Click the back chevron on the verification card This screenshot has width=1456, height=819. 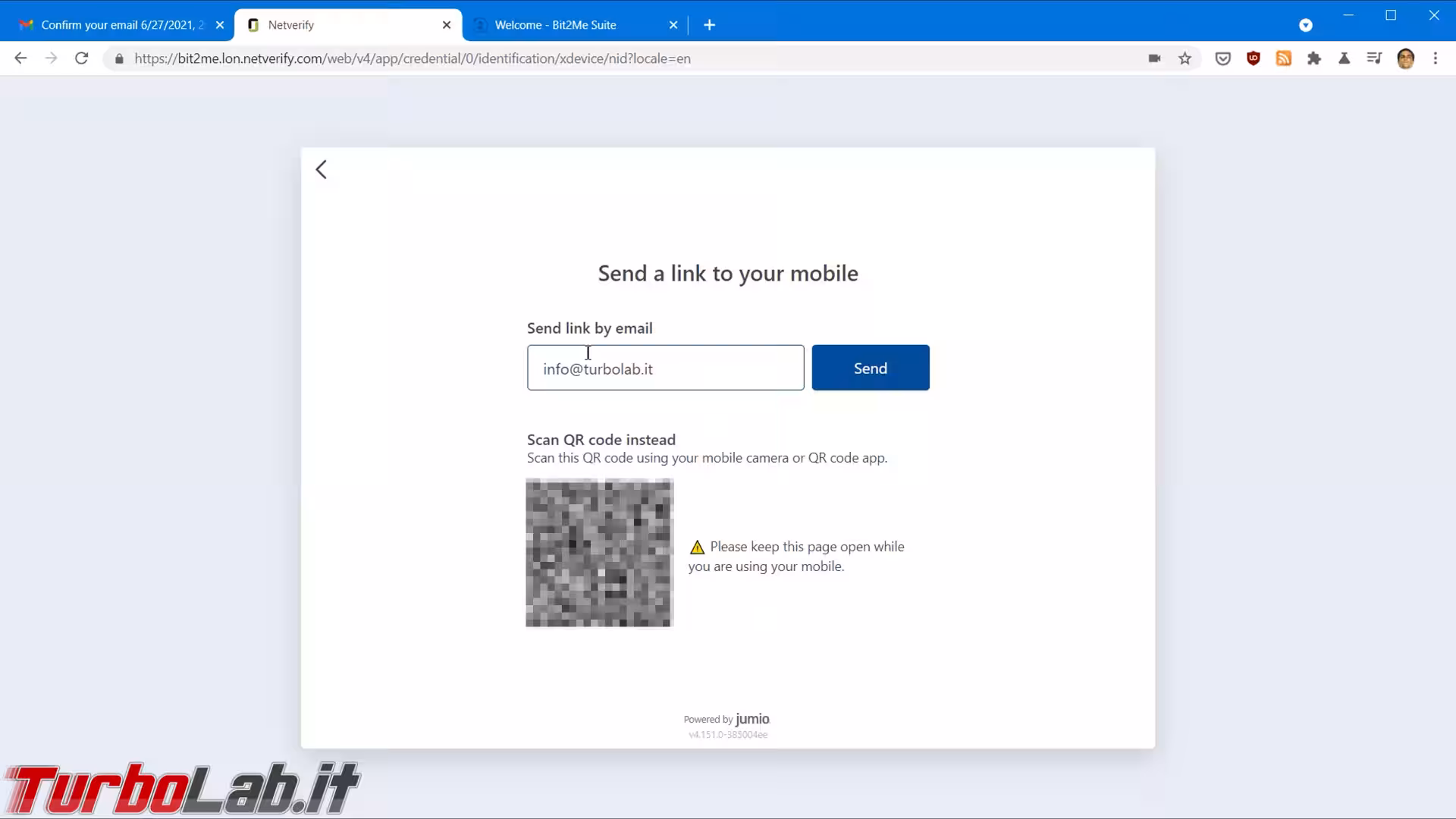322,169
